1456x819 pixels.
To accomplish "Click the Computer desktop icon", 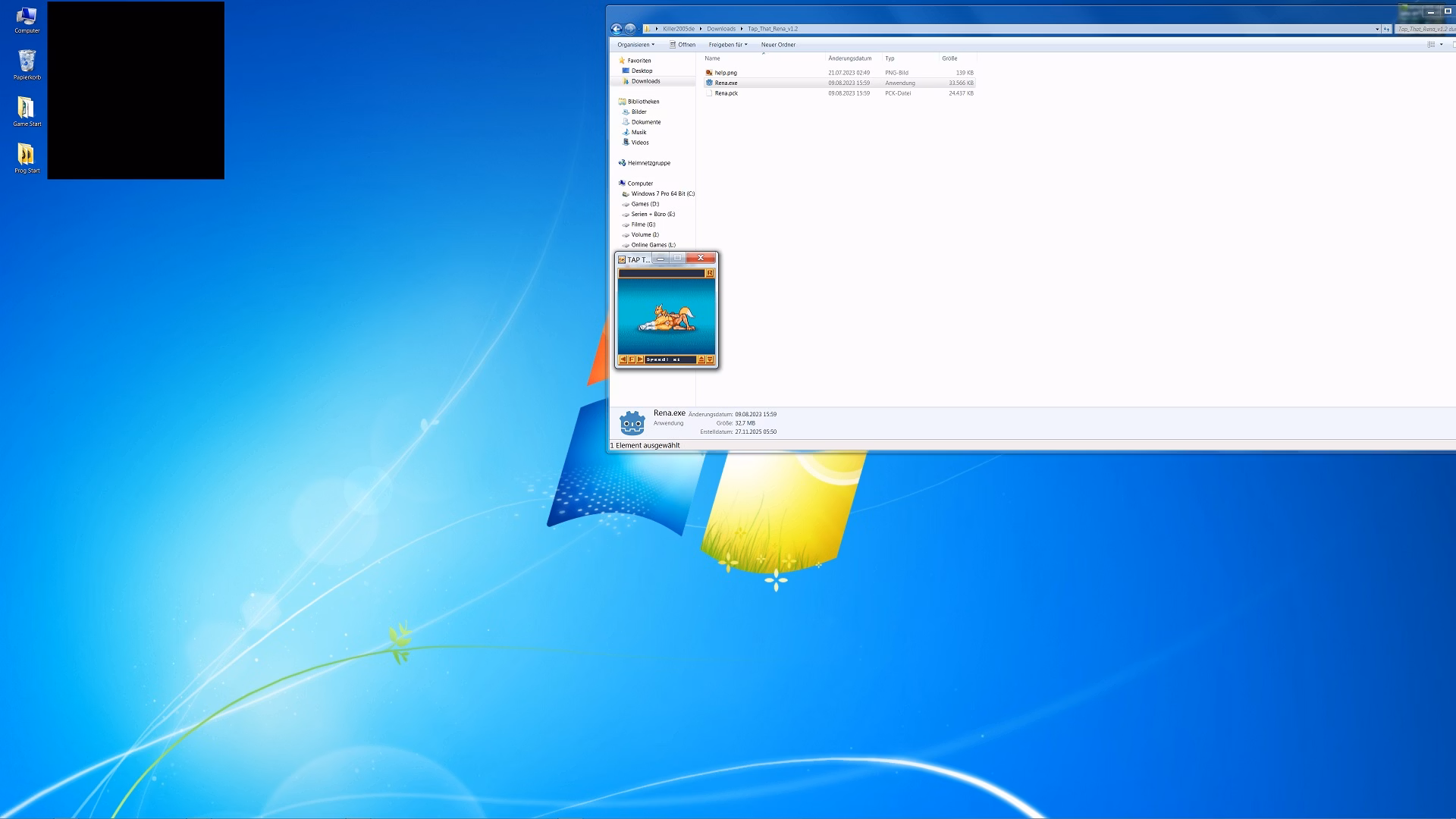I will point(27,20).
